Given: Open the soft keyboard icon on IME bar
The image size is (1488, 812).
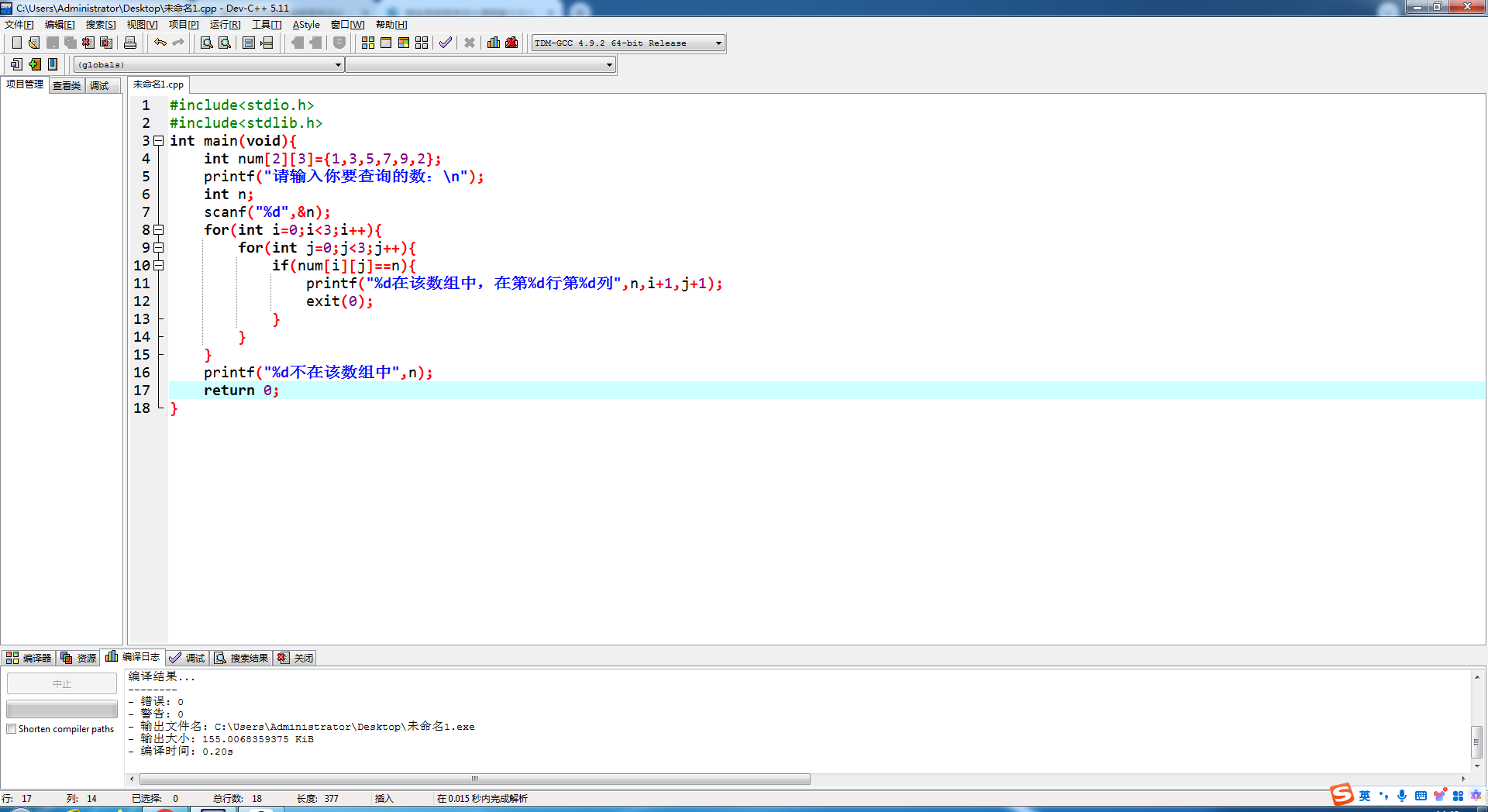Looking at the screenshot, I should point(1421,796).
